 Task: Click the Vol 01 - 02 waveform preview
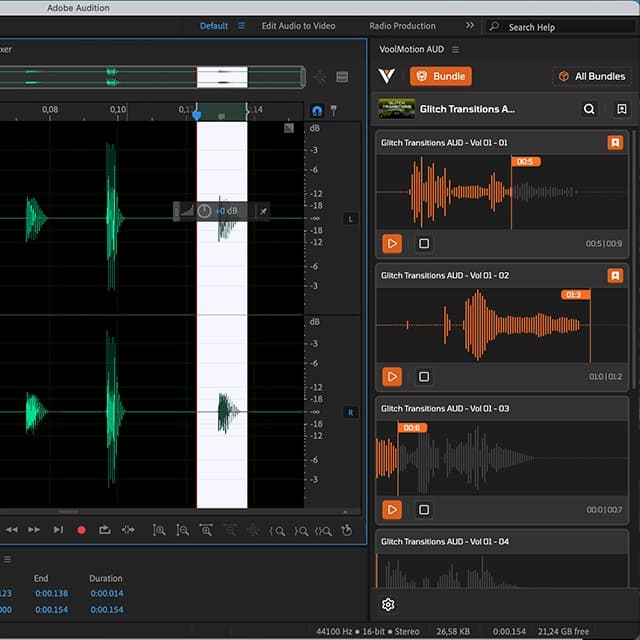pos(501,325)
